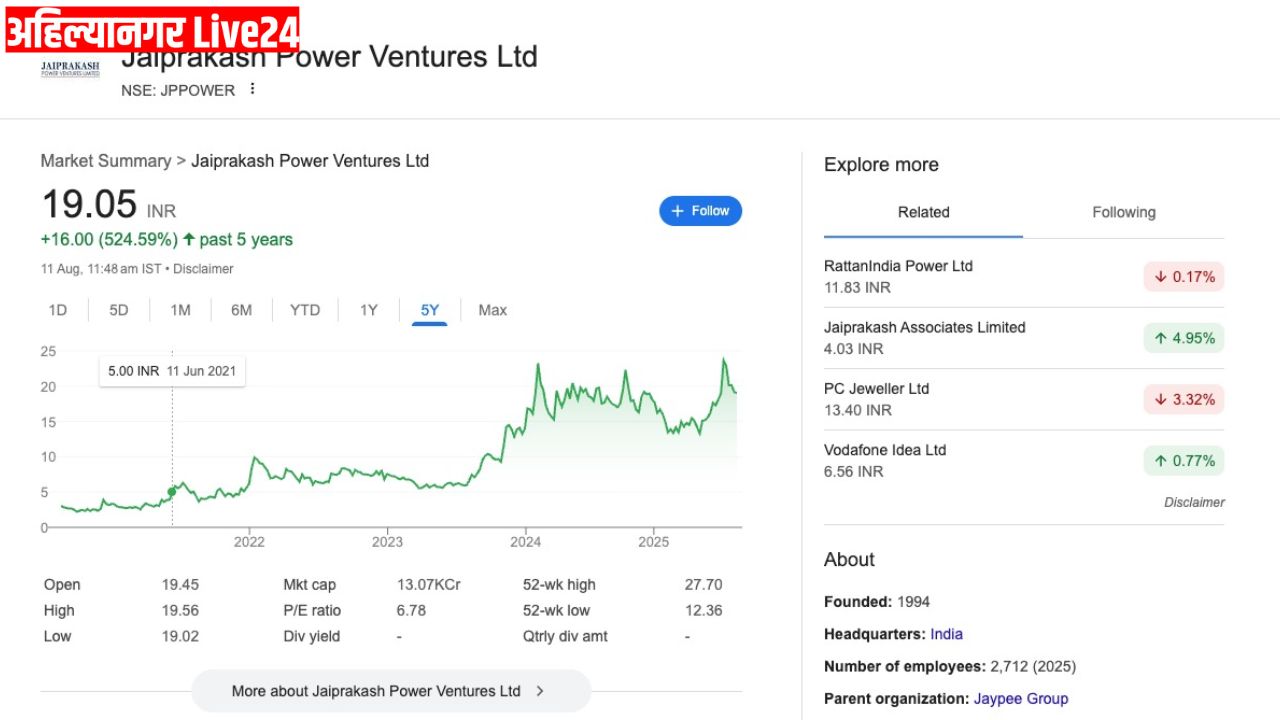Follow Jaiprakash Power Ventures stock

pos(700,211)
